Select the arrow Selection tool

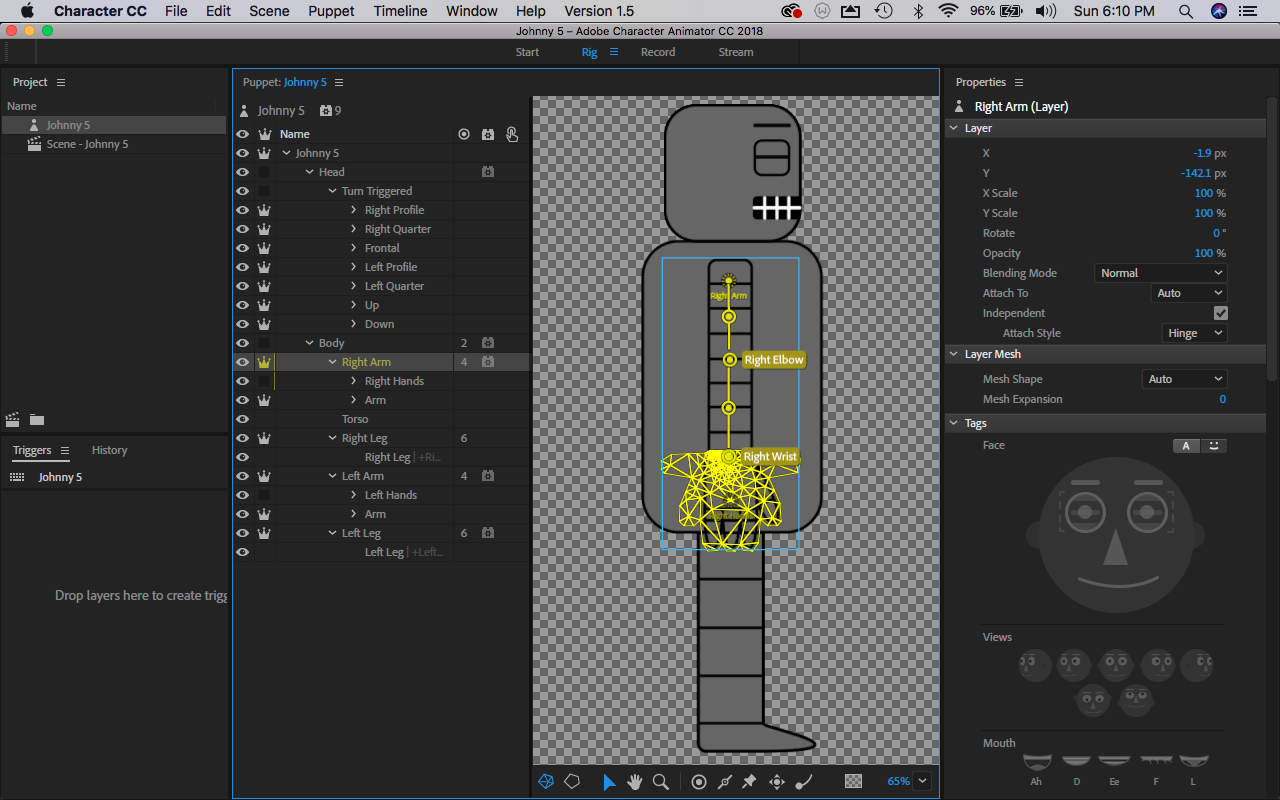coord(608,782)
